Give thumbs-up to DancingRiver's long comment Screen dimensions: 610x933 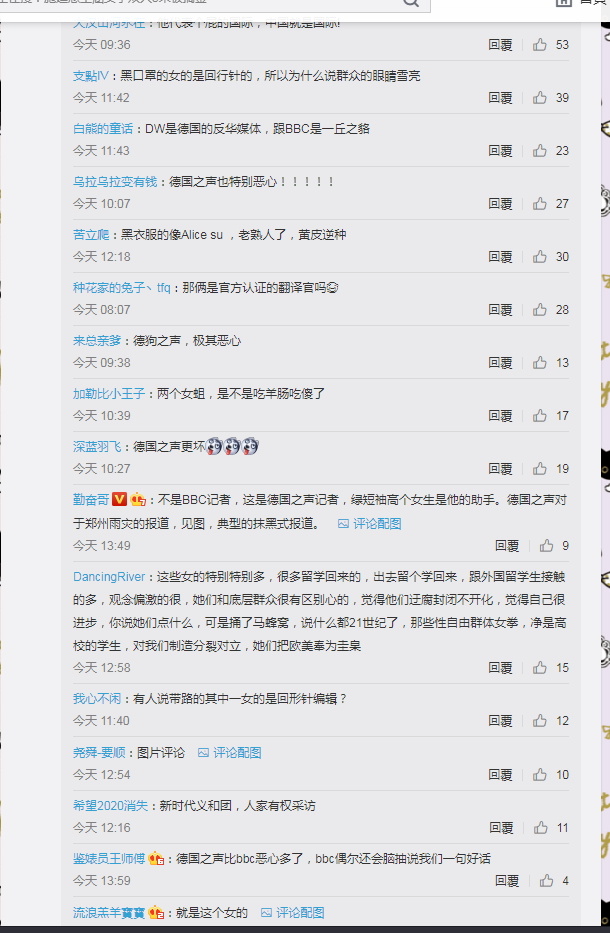[540, 668]
